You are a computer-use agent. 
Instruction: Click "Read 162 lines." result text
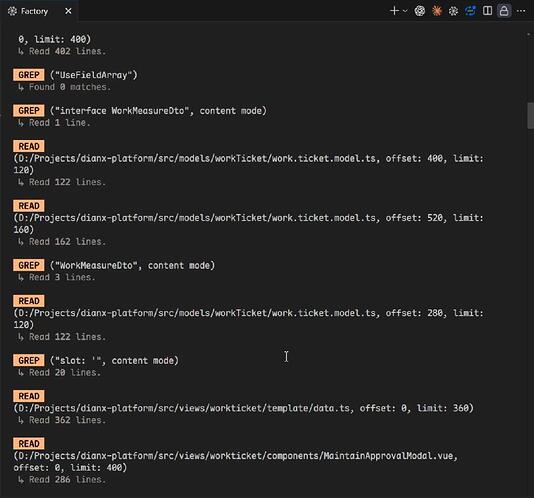pos(67,242)
